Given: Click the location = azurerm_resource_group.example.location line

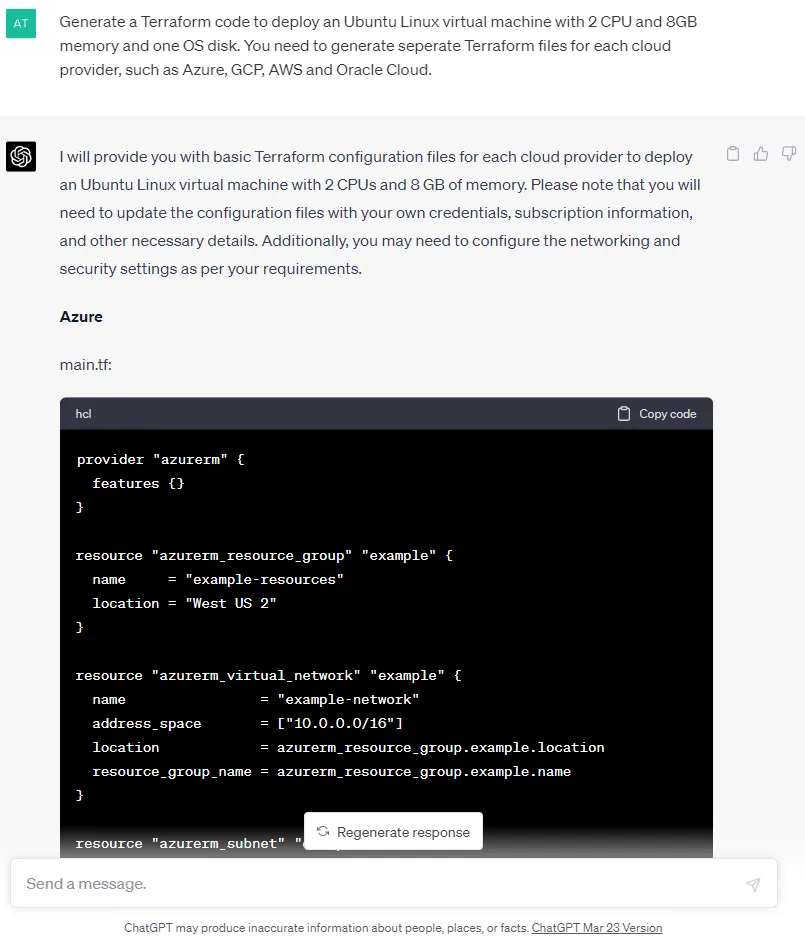Looking at the screenshot, I should [x=348, y=748].
